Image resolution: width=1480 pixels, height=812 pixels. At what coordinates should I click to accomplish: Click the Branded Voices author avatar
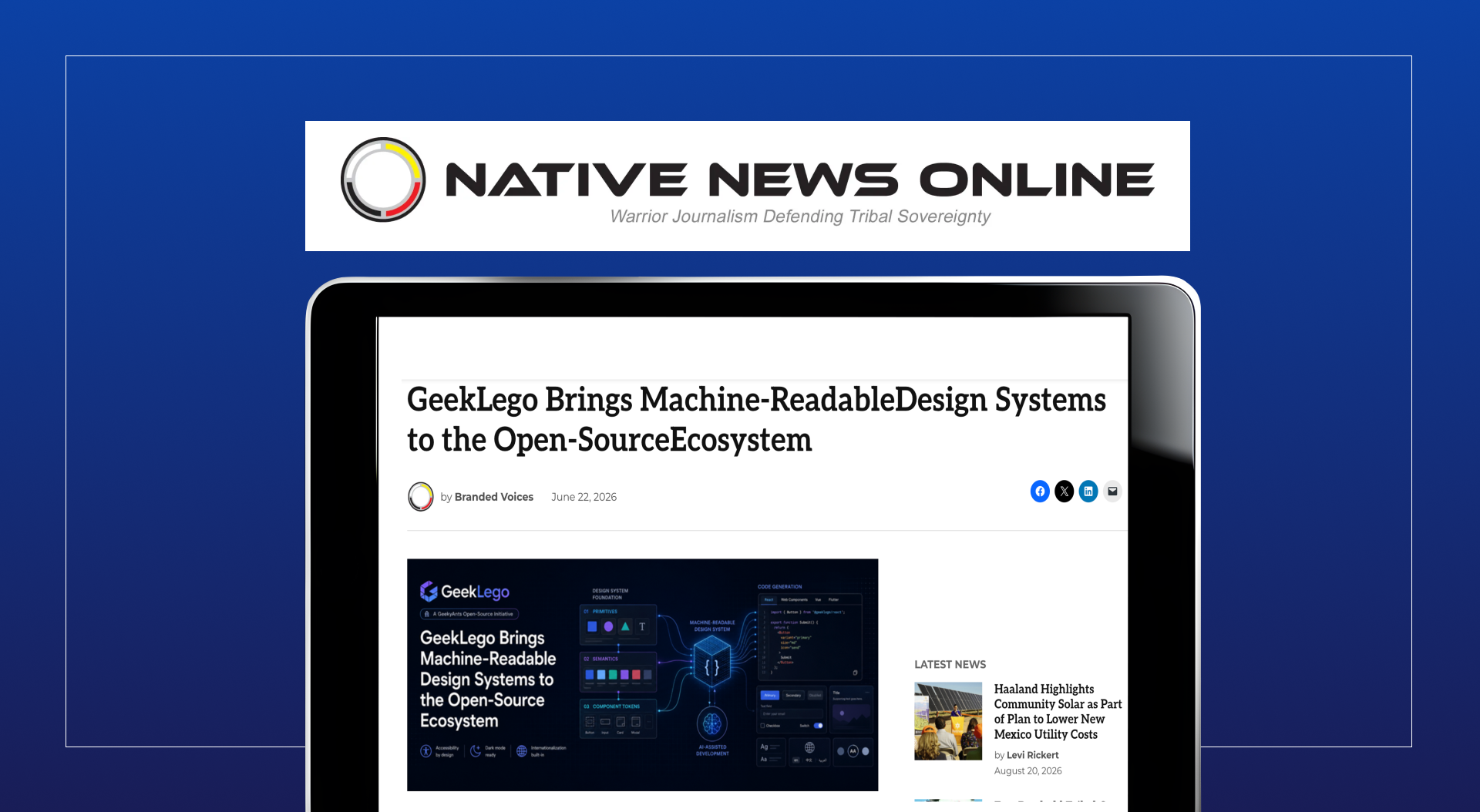pyautogui.click(x=421, y=497)
